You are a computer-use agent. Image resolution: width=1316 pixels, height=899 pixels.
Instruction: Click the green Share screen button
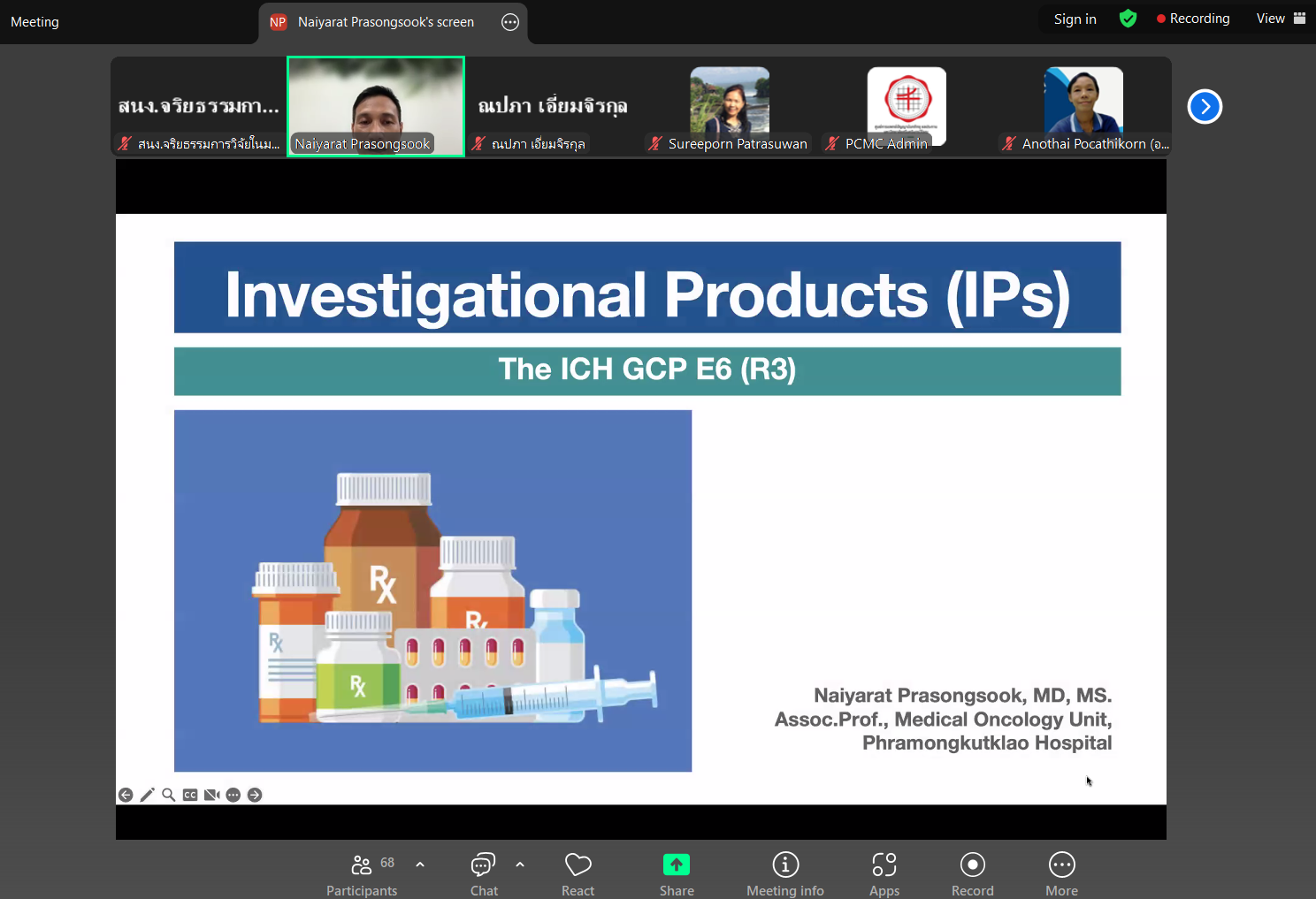pos(677,873)
